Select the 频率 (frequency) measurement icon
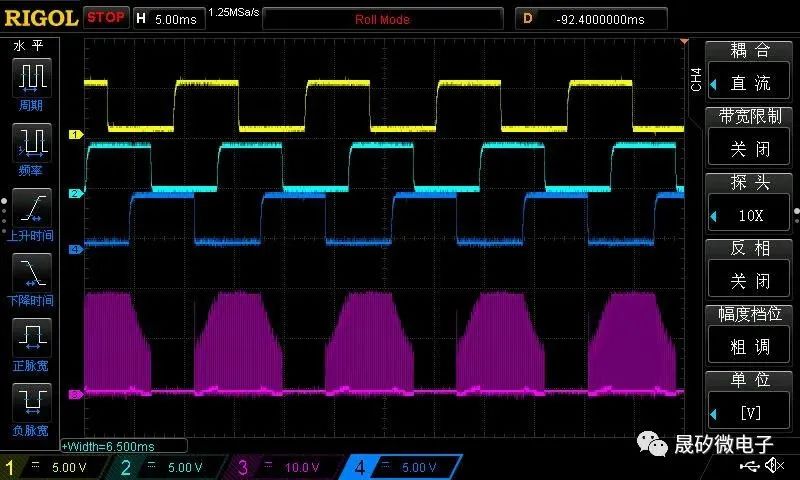 pyautogui.click(x=32, y=142)
